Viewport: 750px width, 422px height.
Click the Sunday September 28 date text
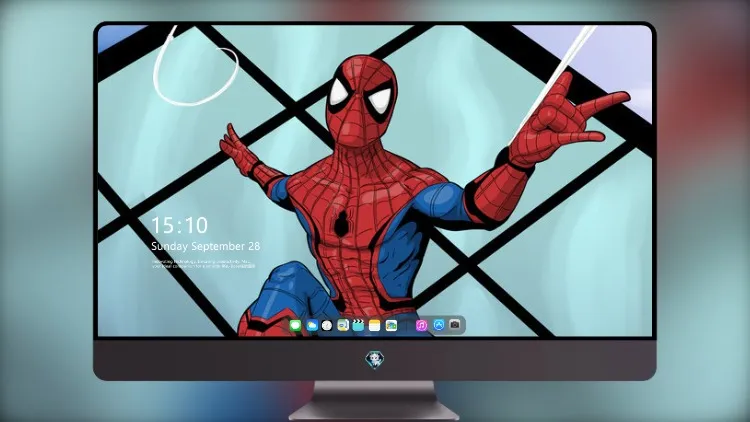pyautogui.click(x=206, y=246)
